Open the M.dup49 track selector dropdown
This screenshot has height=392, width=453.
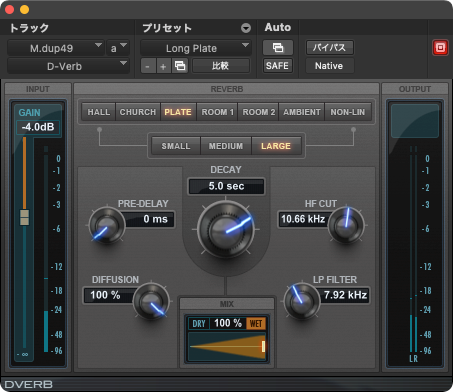(56, 48)
